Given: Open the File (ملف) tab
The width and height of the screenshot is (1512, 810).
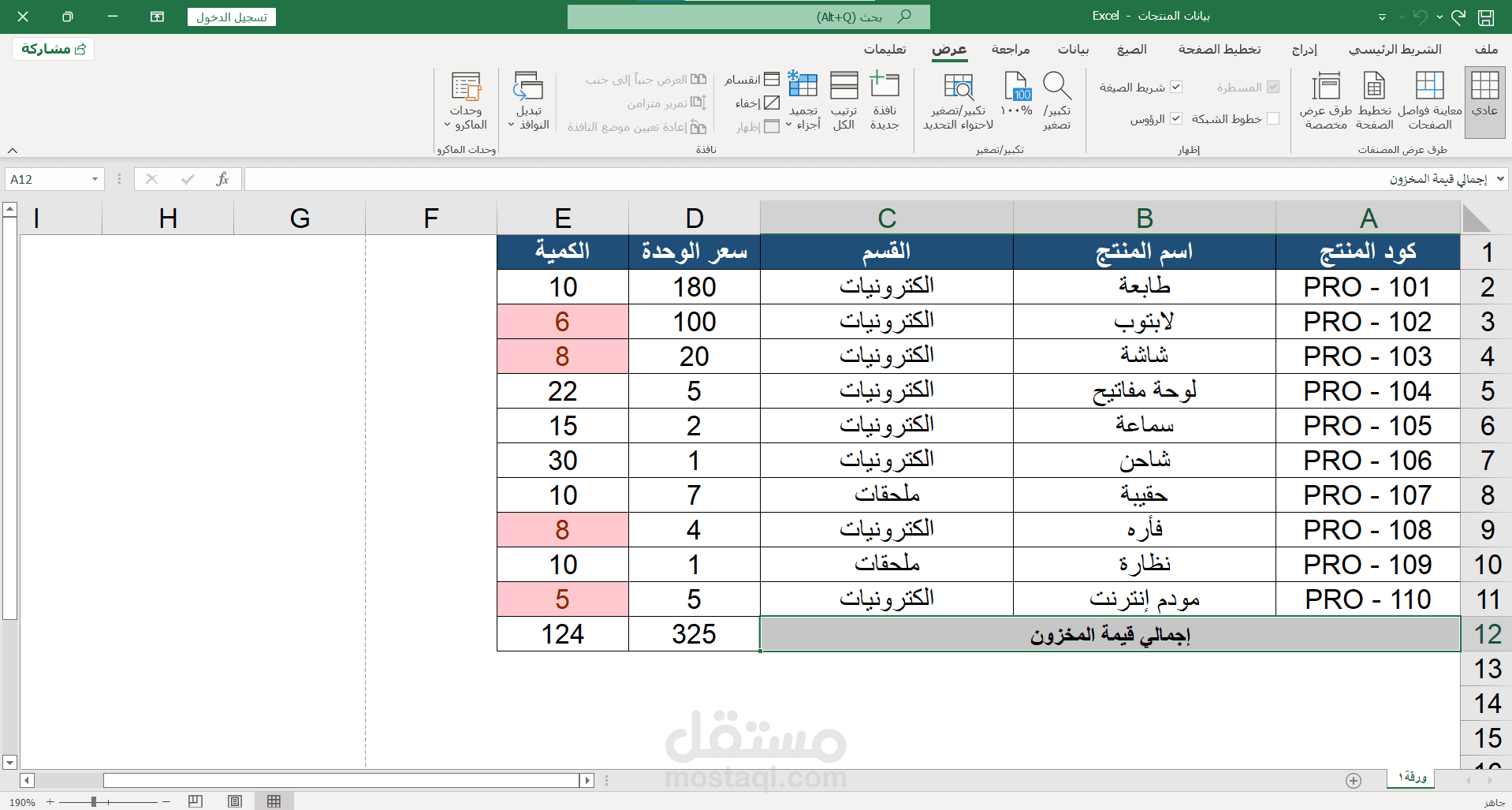Looking at the screenshot, I should click(1486, 49).
